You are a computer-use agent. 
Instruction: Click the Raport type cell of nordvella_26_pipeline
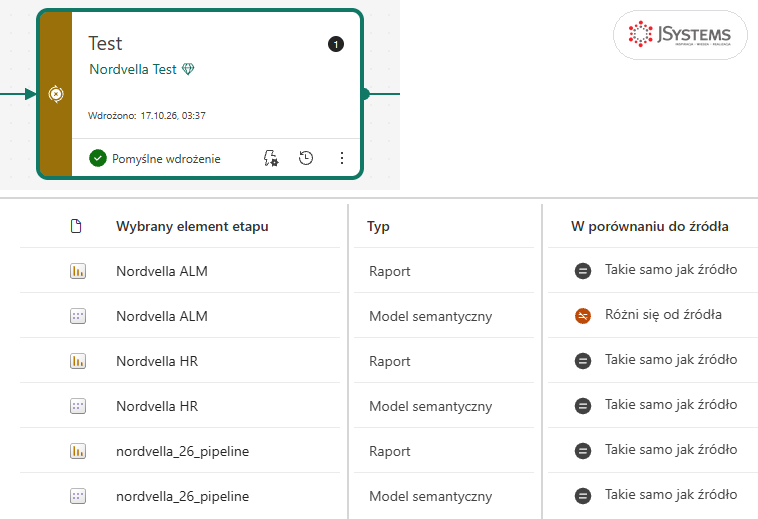tap(390, 451)
